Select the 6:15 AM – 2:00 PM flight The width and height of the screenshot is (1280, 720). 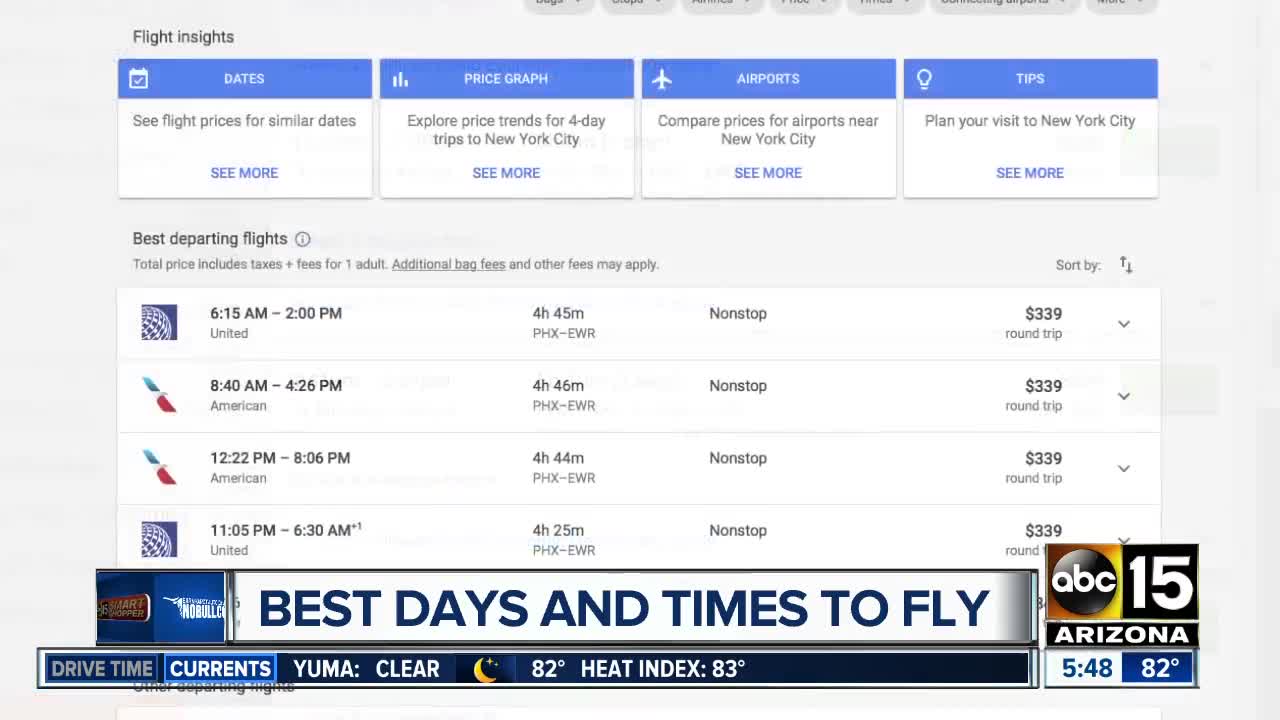tap(639, 323)
